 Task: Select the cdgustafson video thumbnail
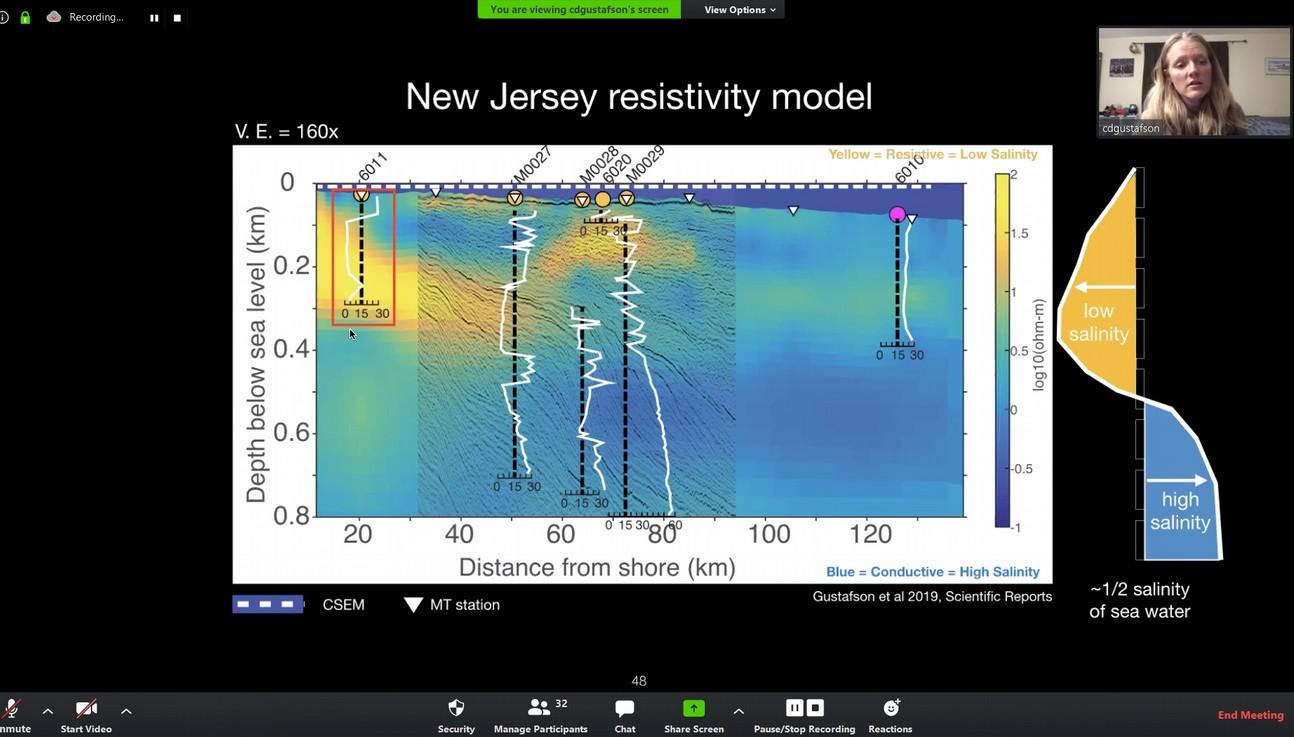(1193, 82)
